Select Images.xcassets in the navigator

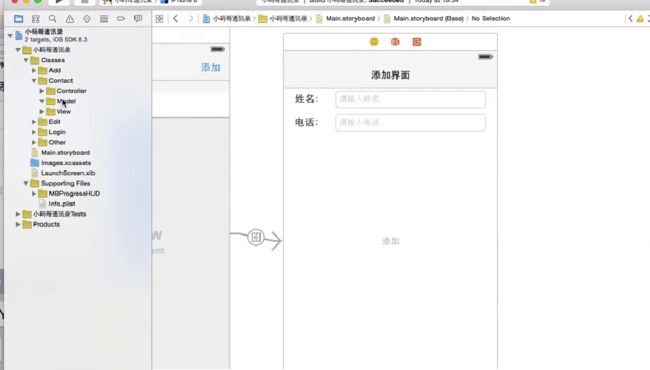[x=65, y=163]
